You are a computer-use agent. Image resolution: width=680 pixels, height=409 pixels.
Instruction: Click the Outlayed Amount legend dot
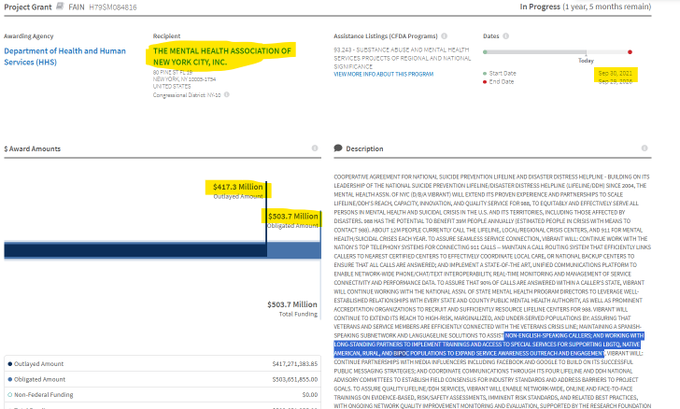(9, 363)
